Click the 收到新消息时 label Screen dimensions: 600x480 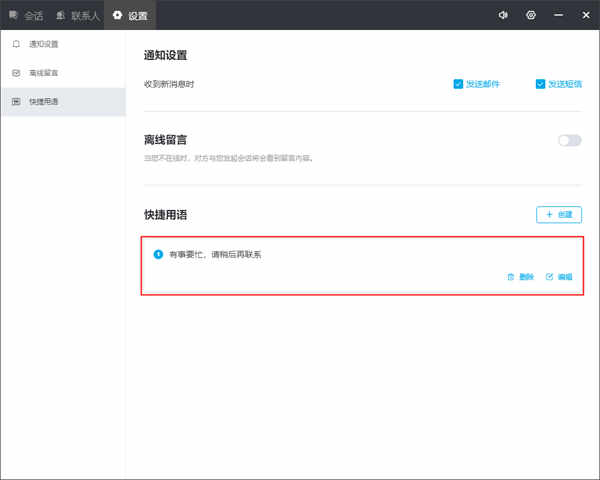(169, 84)
